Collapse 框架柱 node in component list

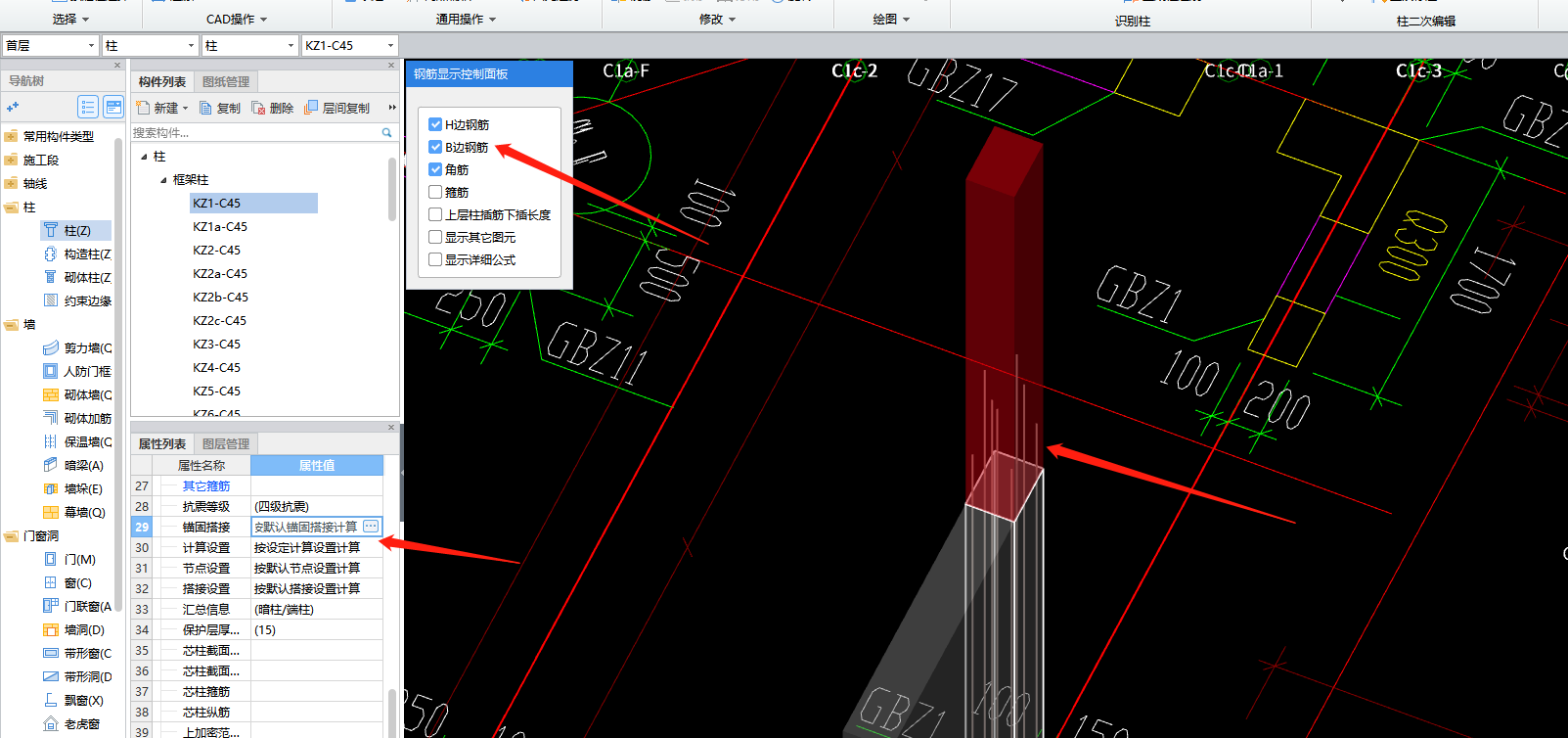pos(163,180)
